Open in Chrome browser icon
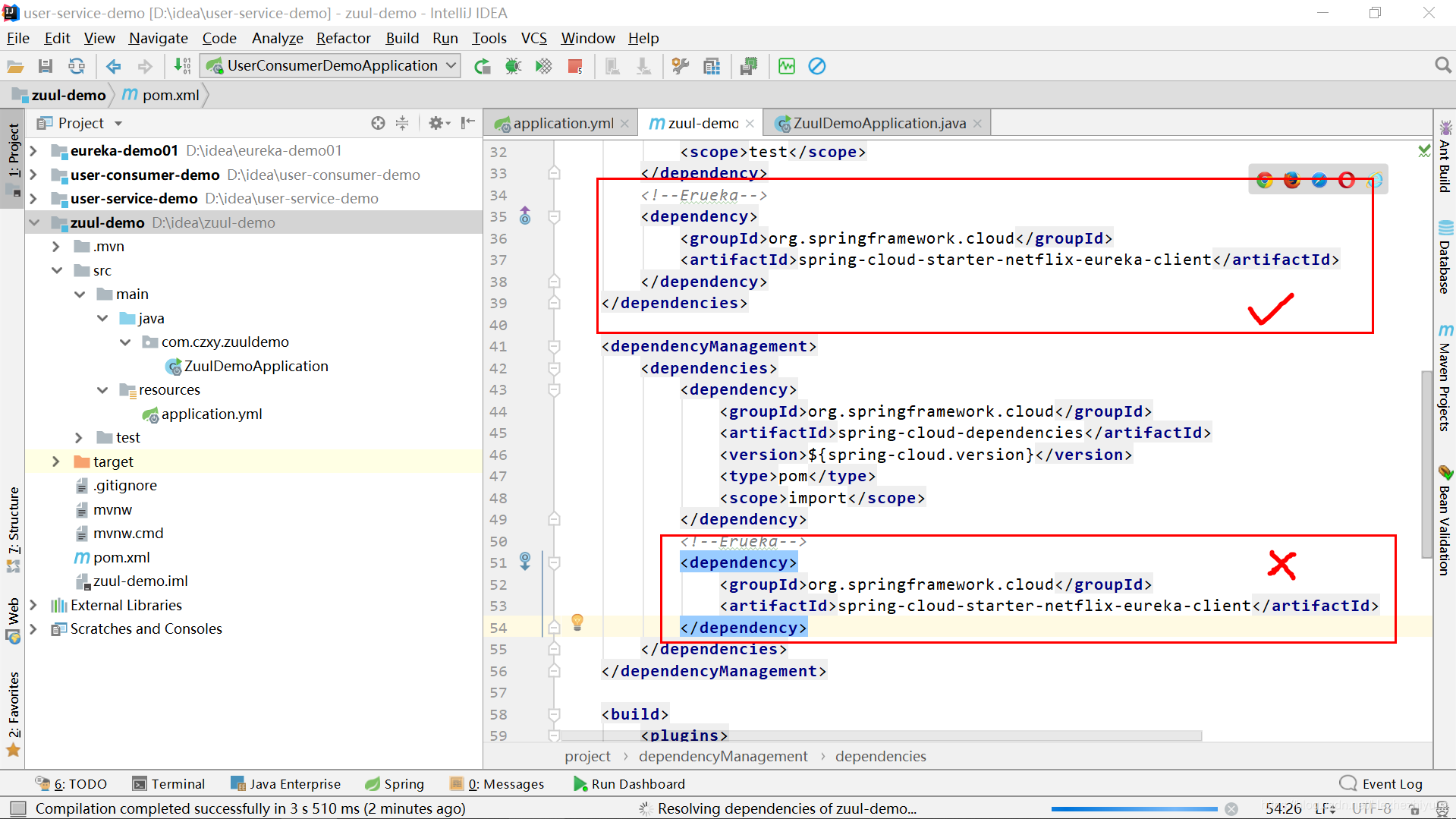This screenshot has width=1456, height=819. tap(1264, 180)
